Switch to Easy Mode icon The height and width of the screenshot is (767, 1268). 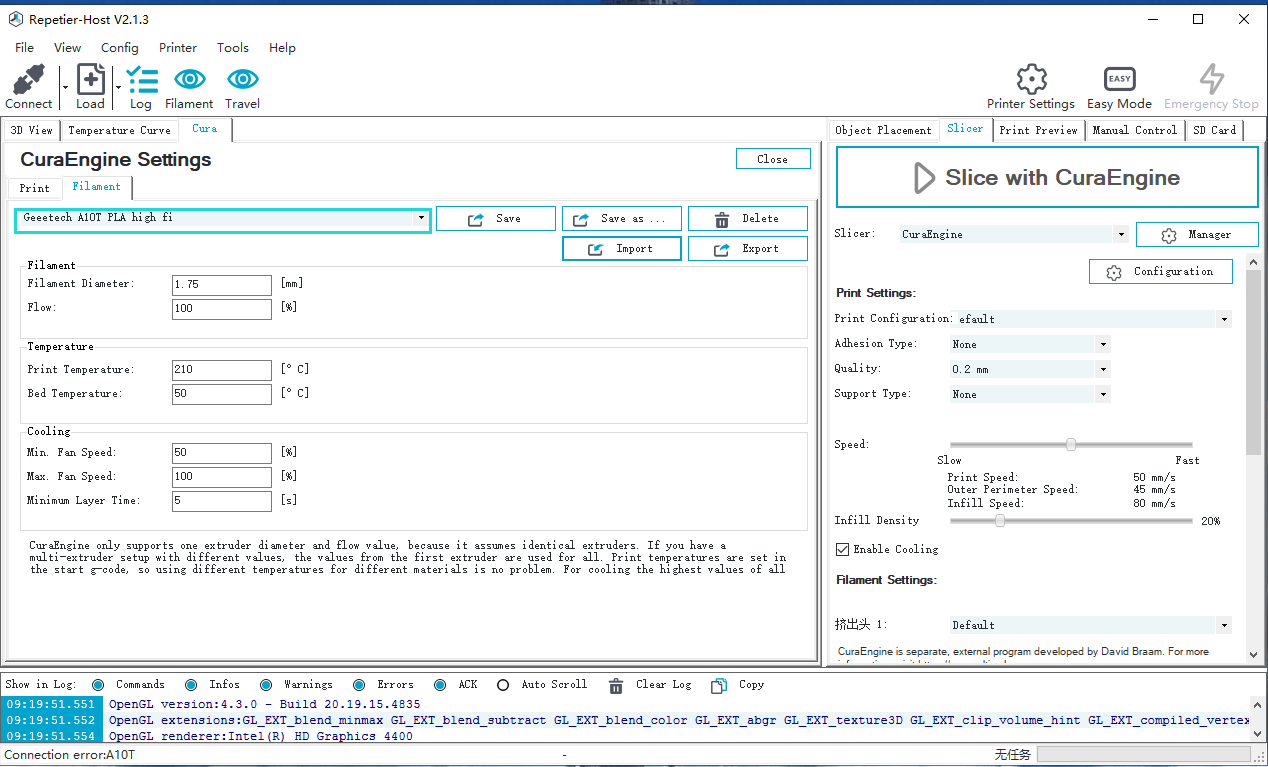1119,80
